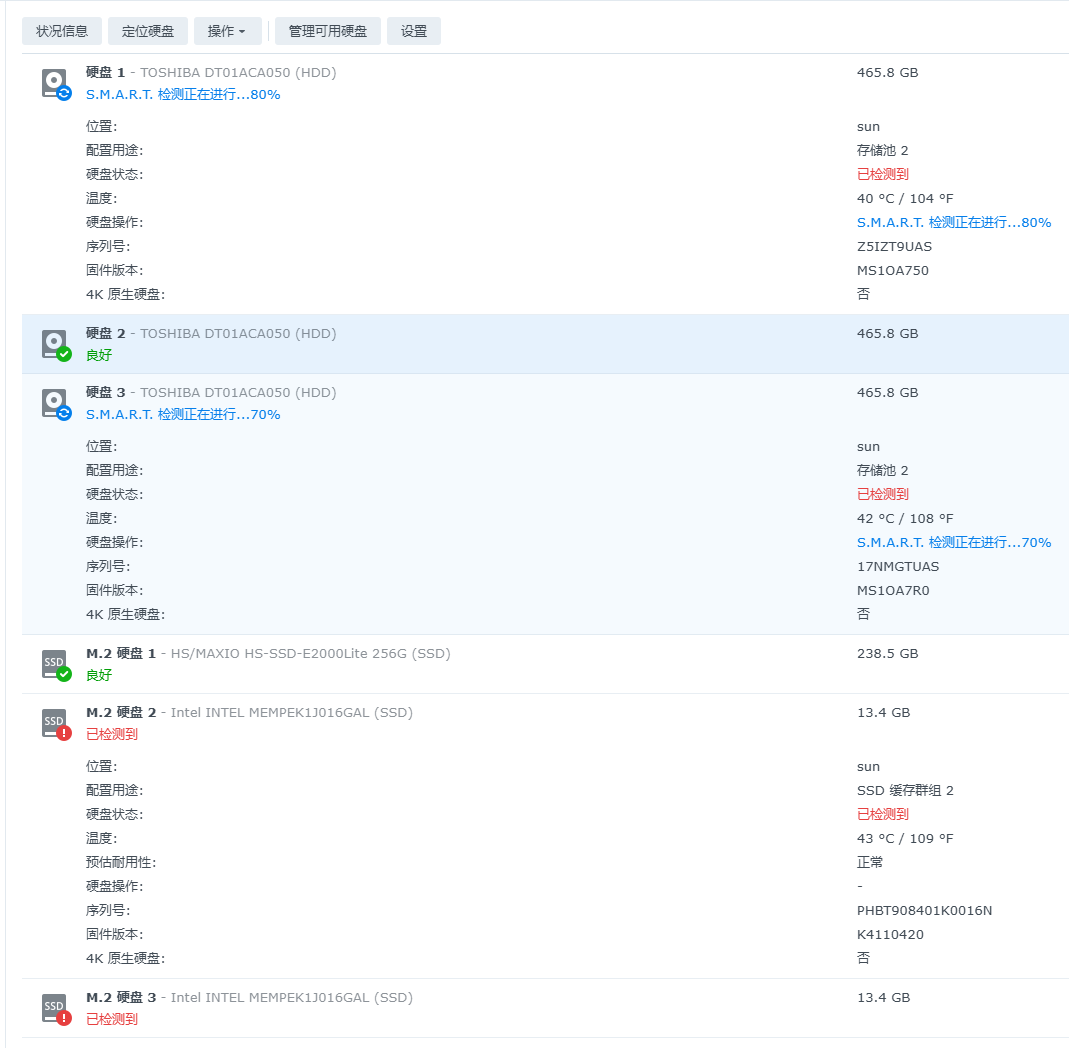Click the M.2 硬盘 1 SSD icon
The width and height of the screenshot is (1069, 1048).
coord(55,665)
